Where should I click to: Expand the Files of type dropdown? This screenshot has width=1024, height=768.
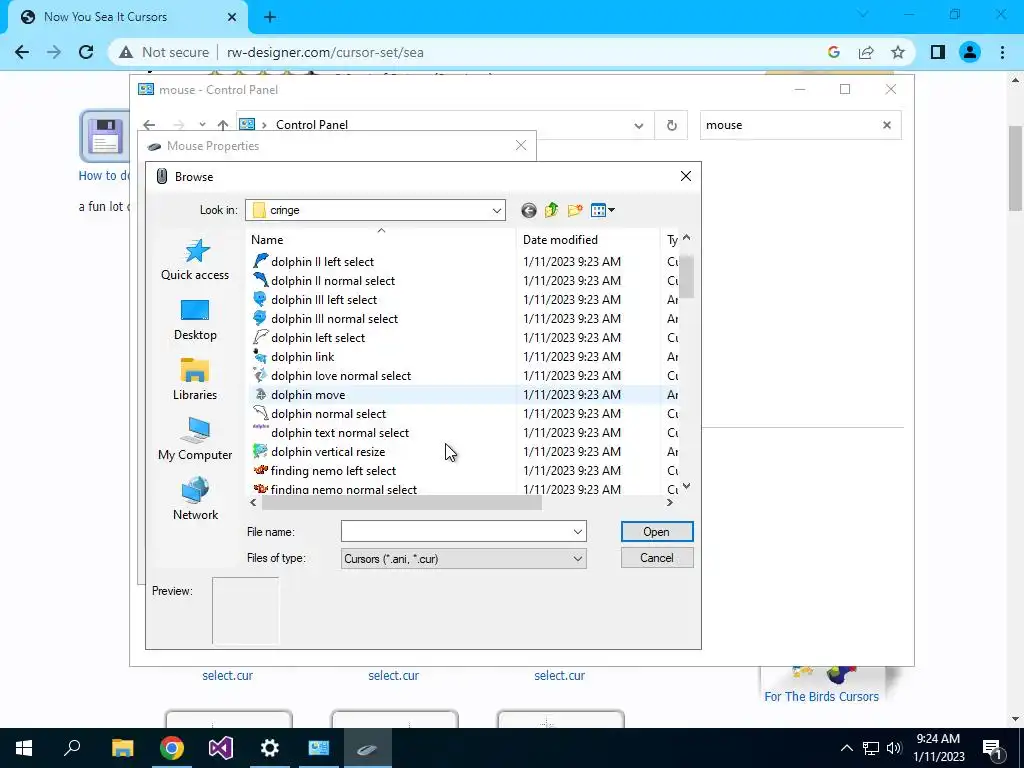[577, 558]
